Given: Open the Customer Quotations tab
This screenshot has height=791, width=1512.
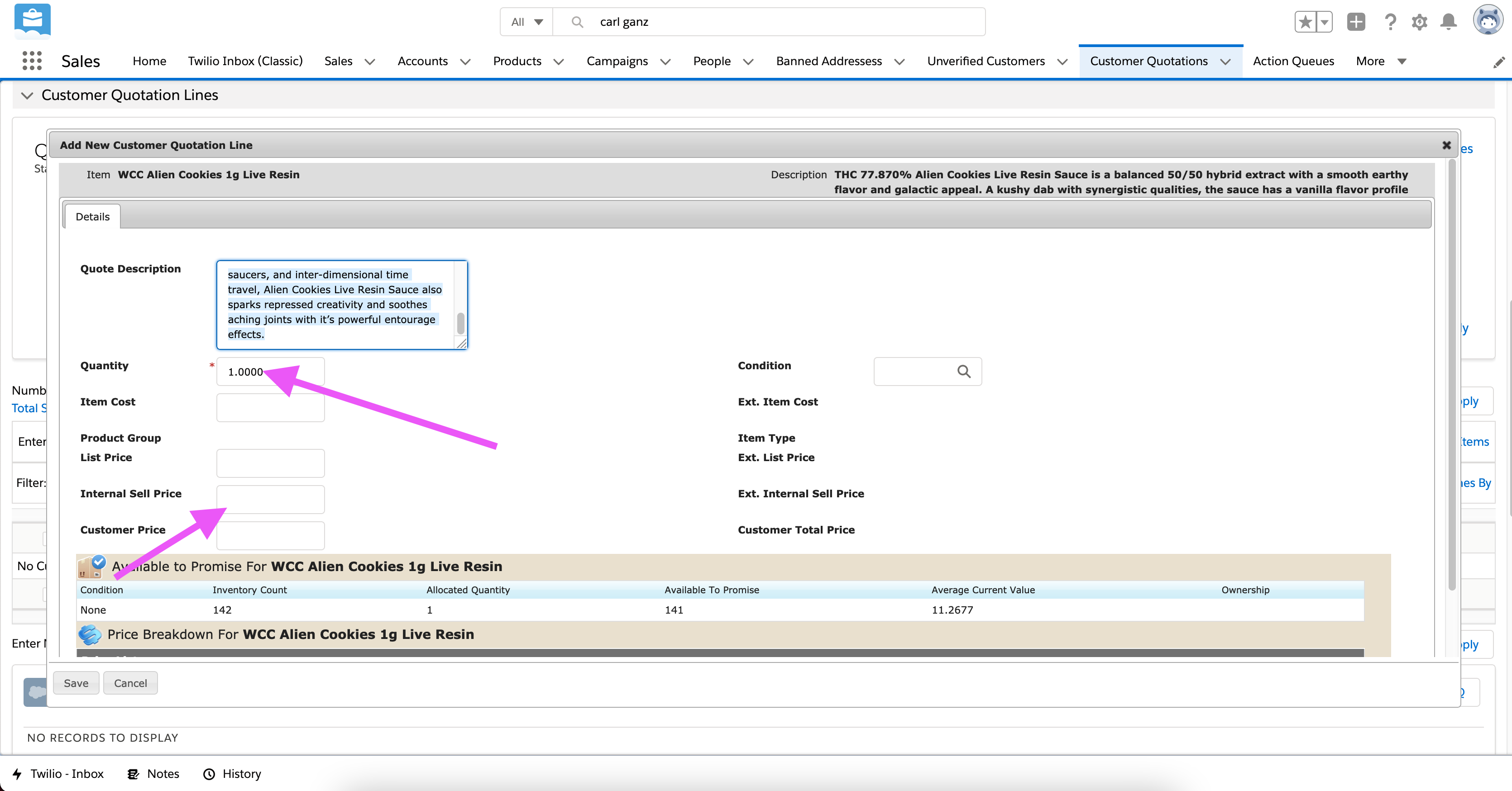Looking at the screenshot, I should pos(1148,61).
